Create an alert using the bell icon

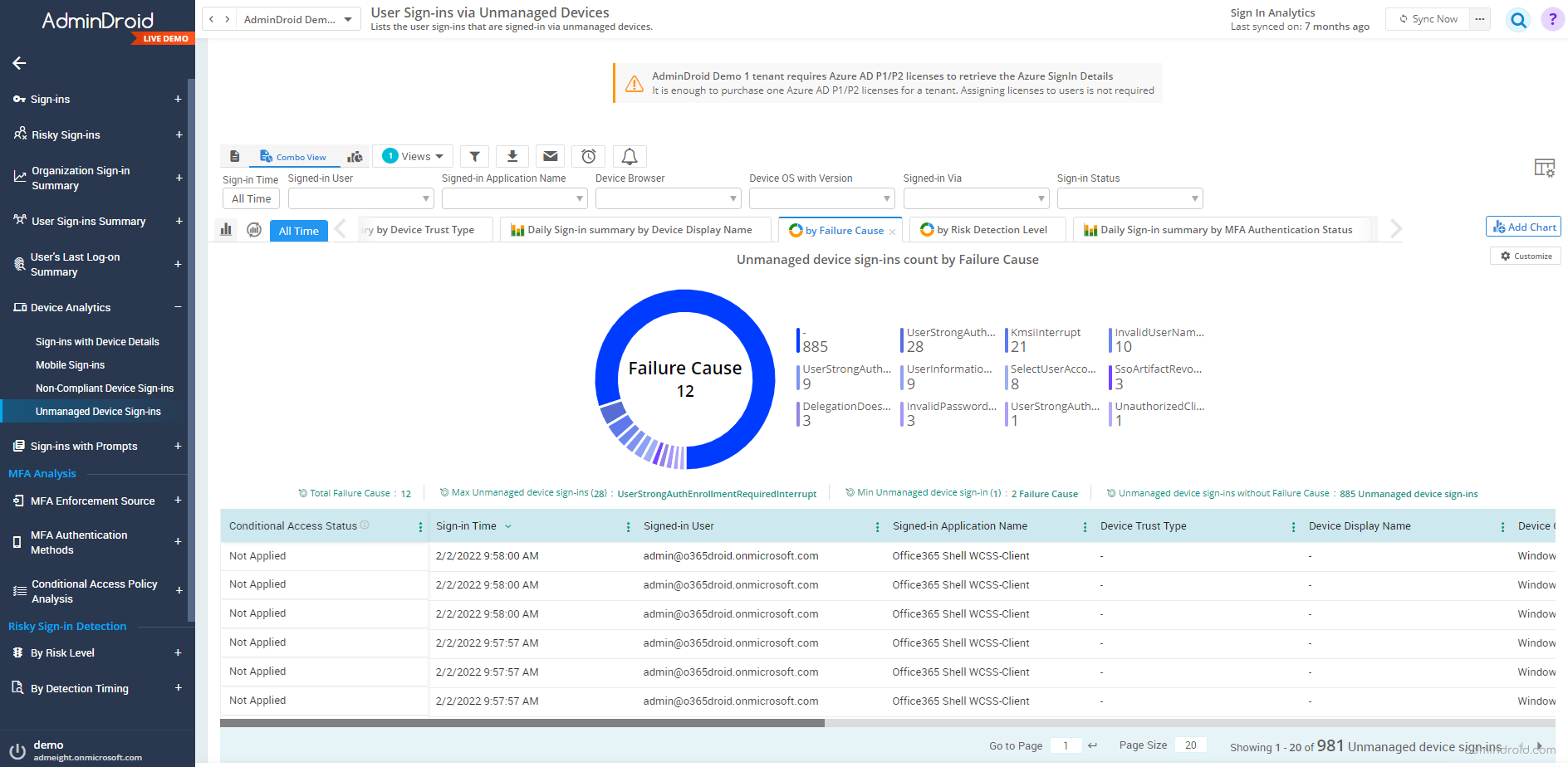[x=629, y=156]
